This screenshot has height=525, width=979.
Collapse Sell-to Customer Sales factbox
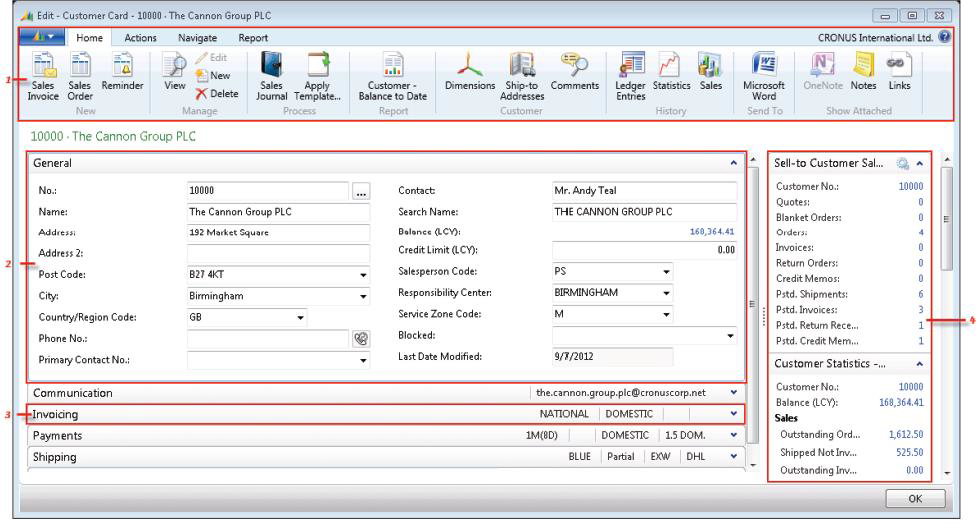[920, 163]
